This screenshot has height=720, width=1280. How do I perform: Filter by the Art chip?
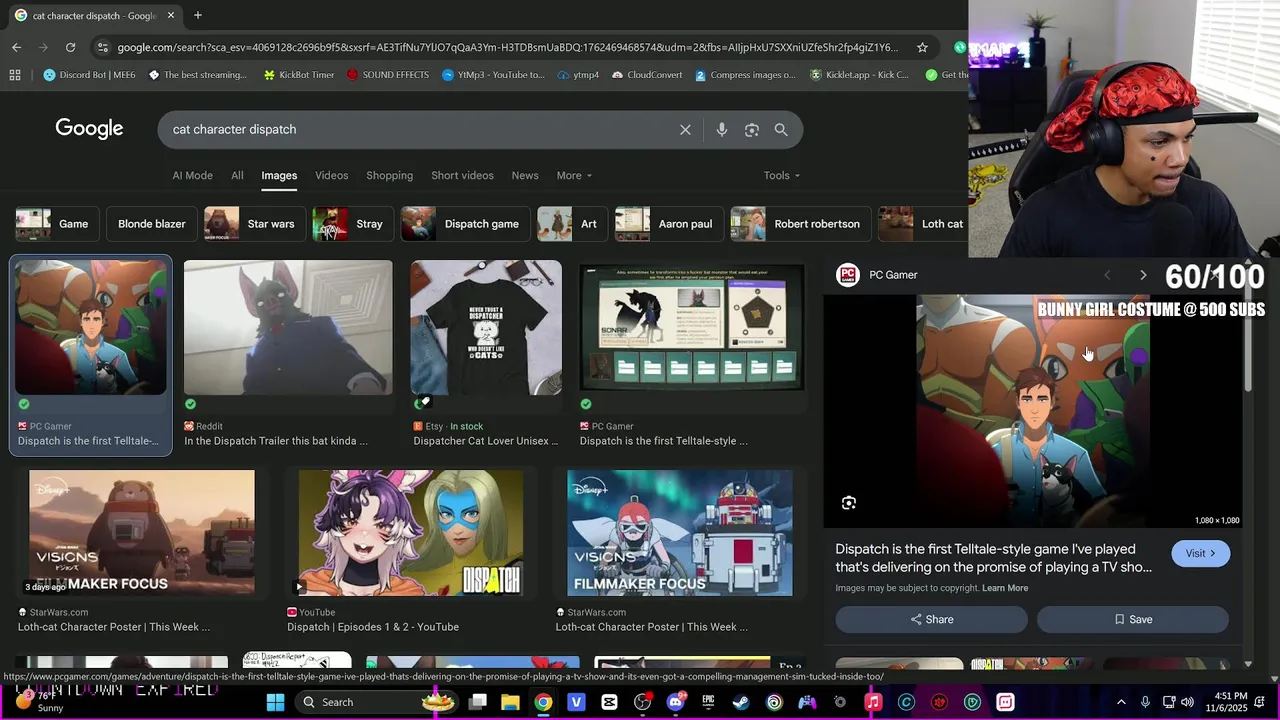571,224
